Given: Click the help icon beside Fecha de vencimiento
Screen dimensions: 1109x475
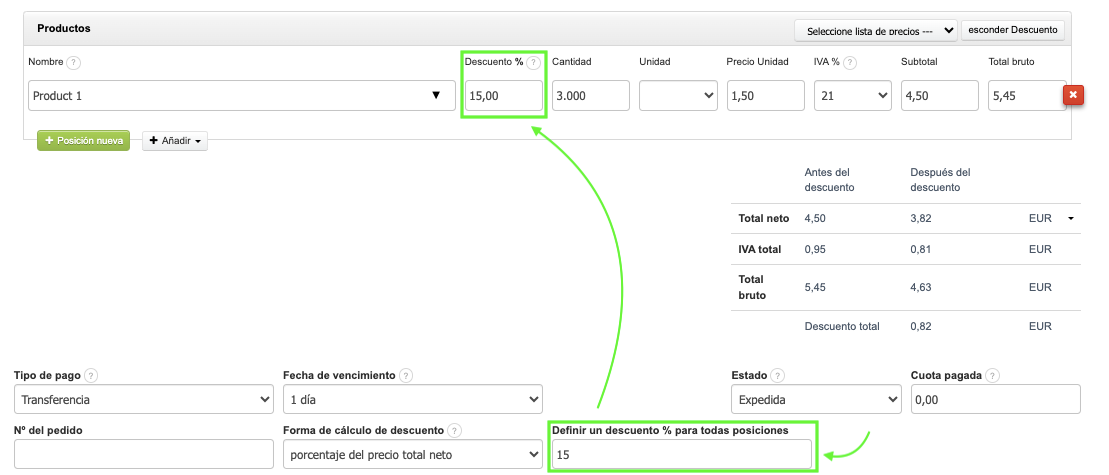Looking at the screenshot, I should [405, 375].
